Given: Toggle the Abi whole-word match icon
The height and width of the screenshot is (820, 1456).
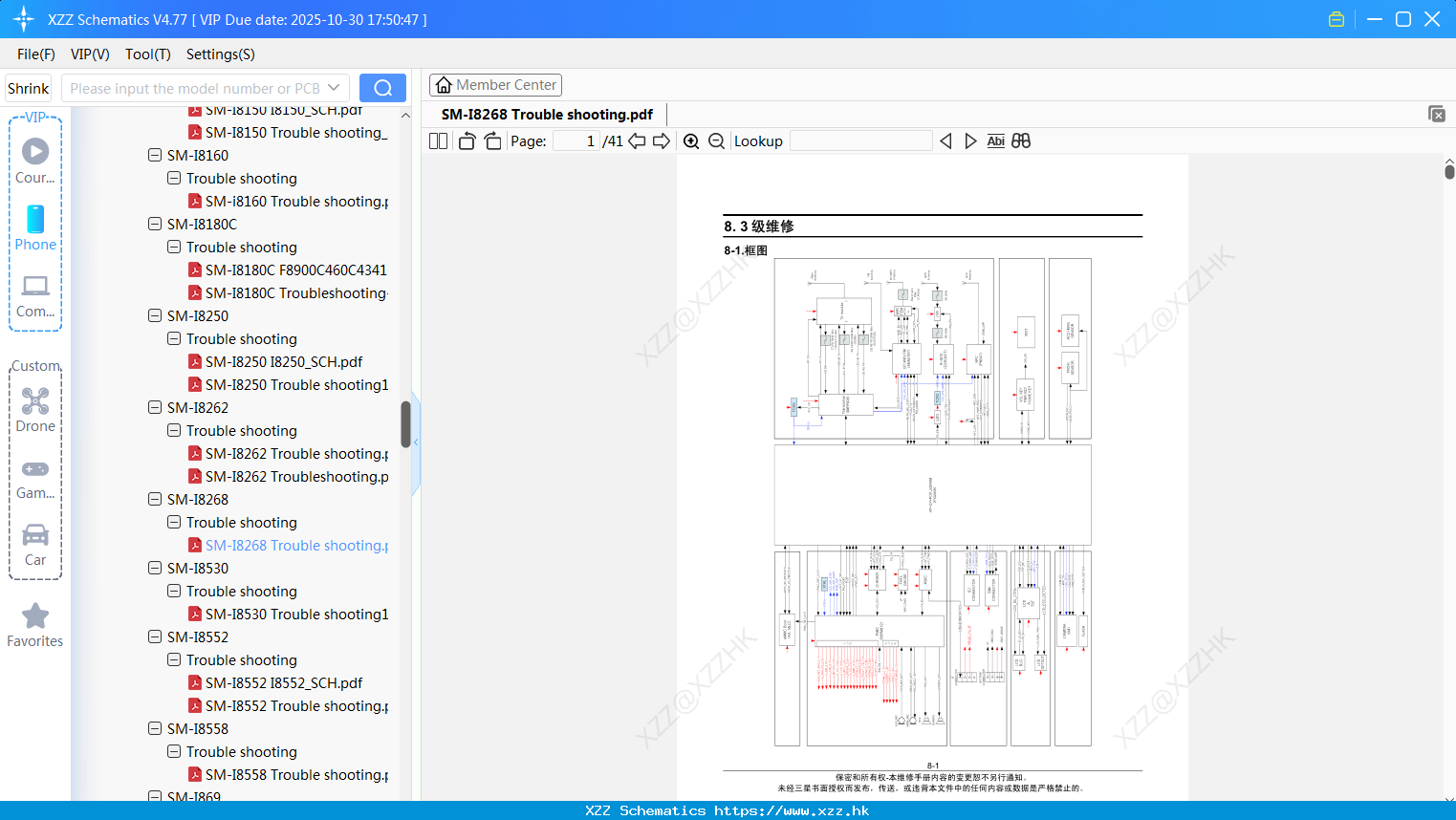Looking at the screenshot, I should tap(995, 141).
